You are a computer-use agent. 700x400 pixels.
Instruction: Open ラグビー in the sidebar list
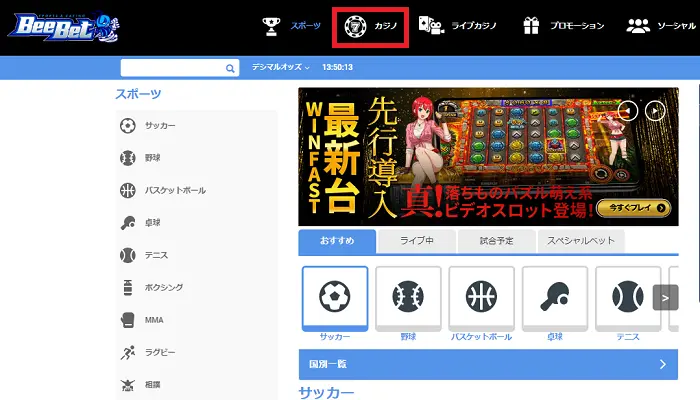point(160,352)
